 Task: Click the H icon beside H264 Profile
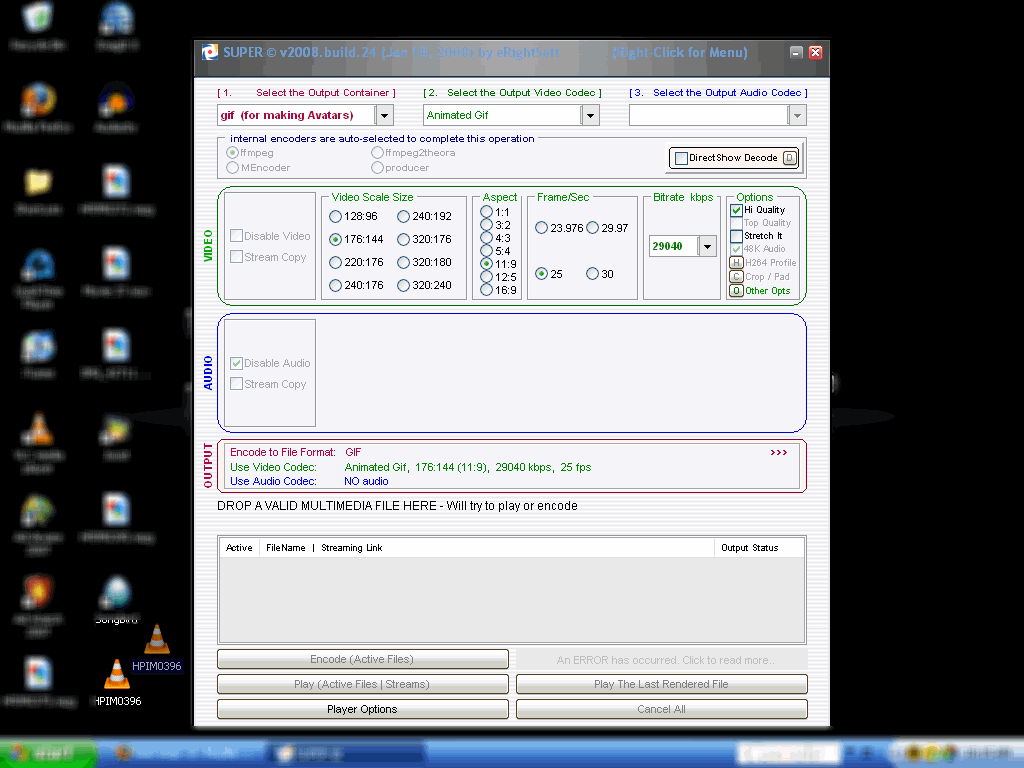[x=736, y=263]
